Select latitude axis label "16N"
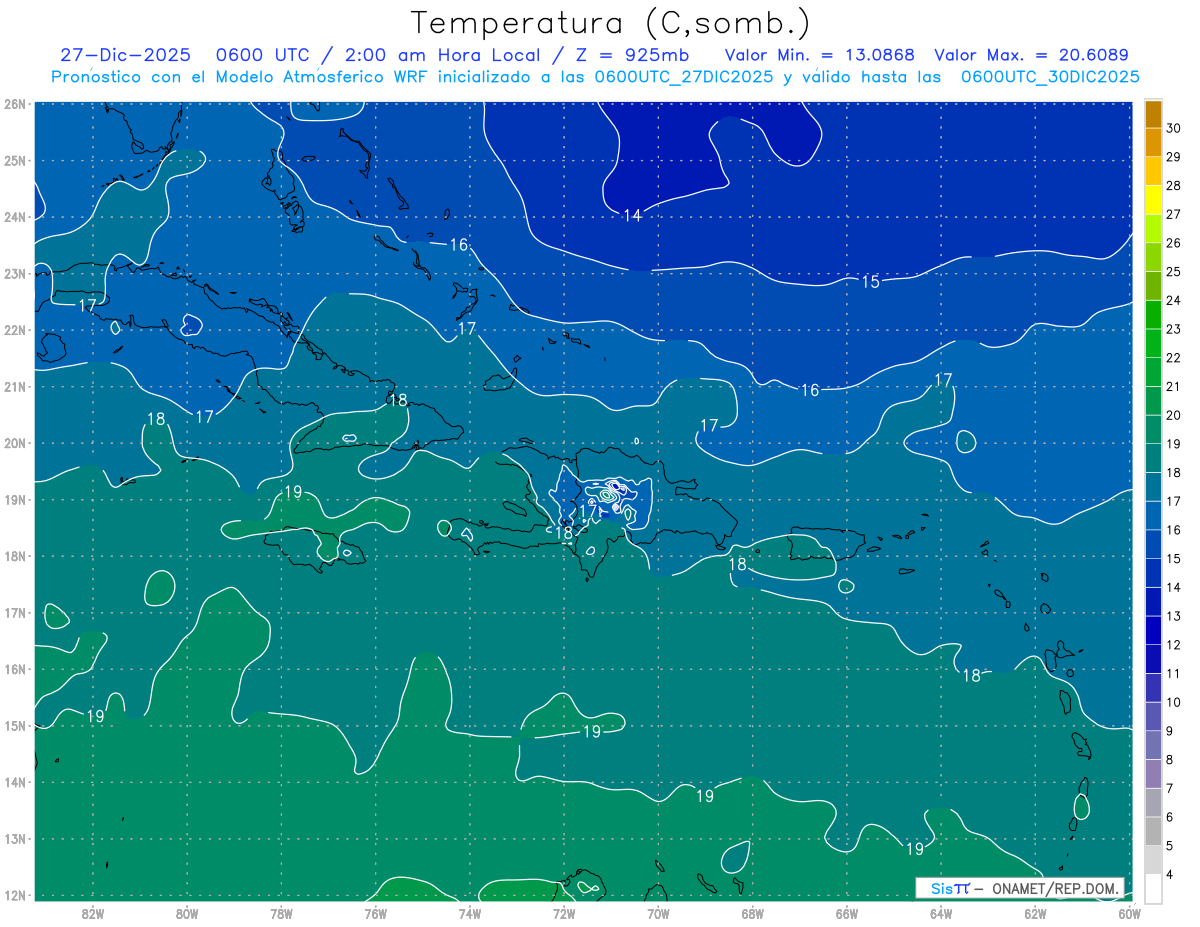The height and width of the screenshot is (927, 1200). click(14, 669)
